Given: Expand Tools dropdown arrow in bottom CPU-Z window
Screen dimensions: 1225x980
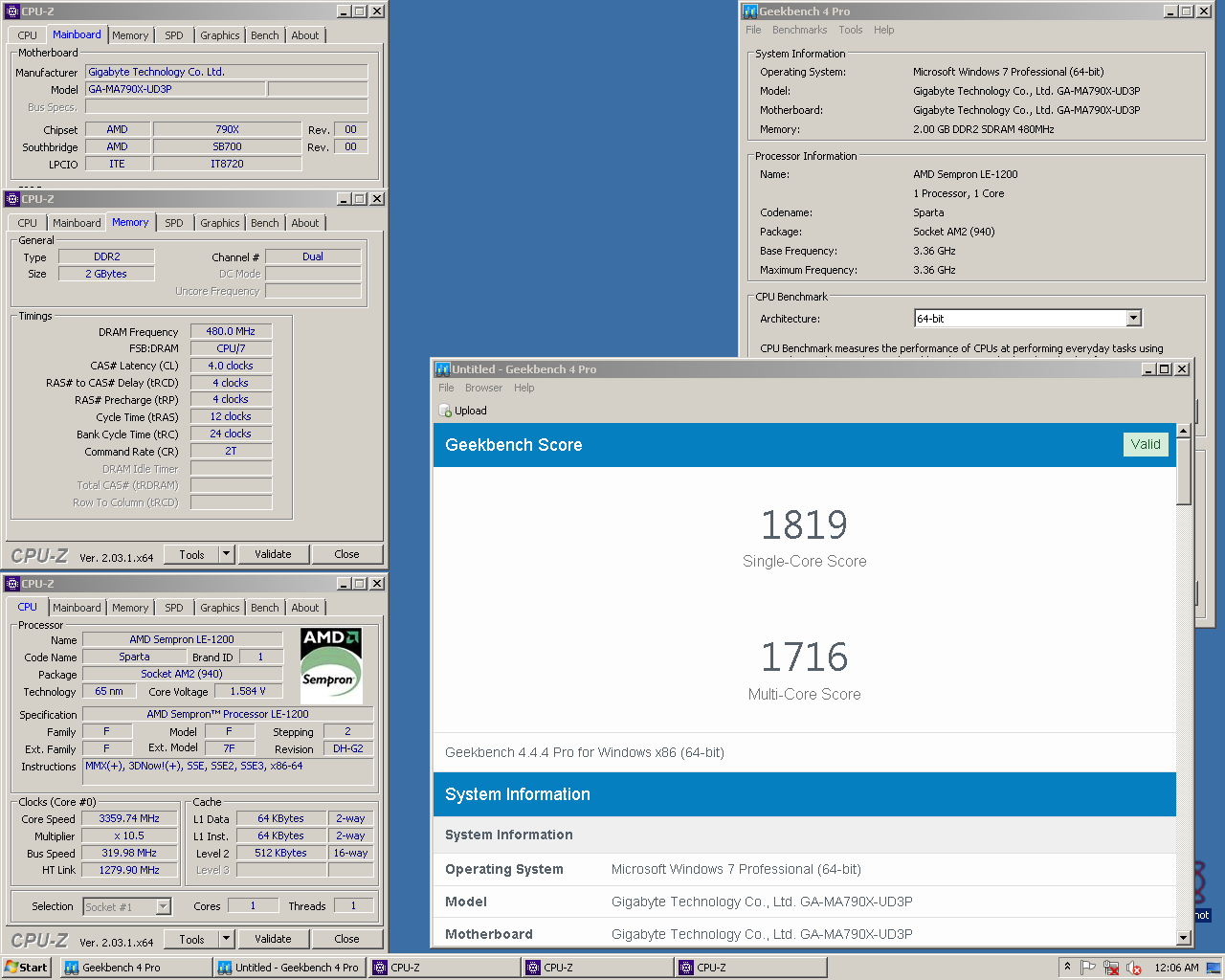Looking at the screenshot, I should [x=226, y=940].
